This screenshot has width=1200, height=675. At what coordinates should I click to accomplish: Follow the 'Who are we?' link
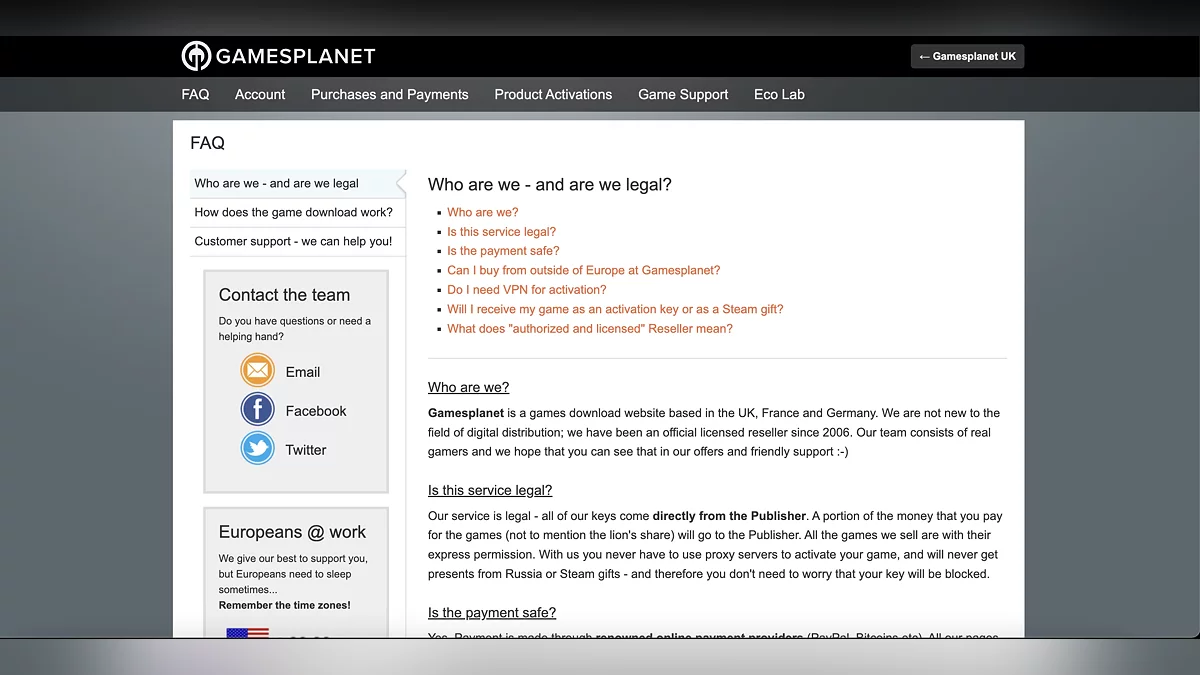[x=482, y=212]
